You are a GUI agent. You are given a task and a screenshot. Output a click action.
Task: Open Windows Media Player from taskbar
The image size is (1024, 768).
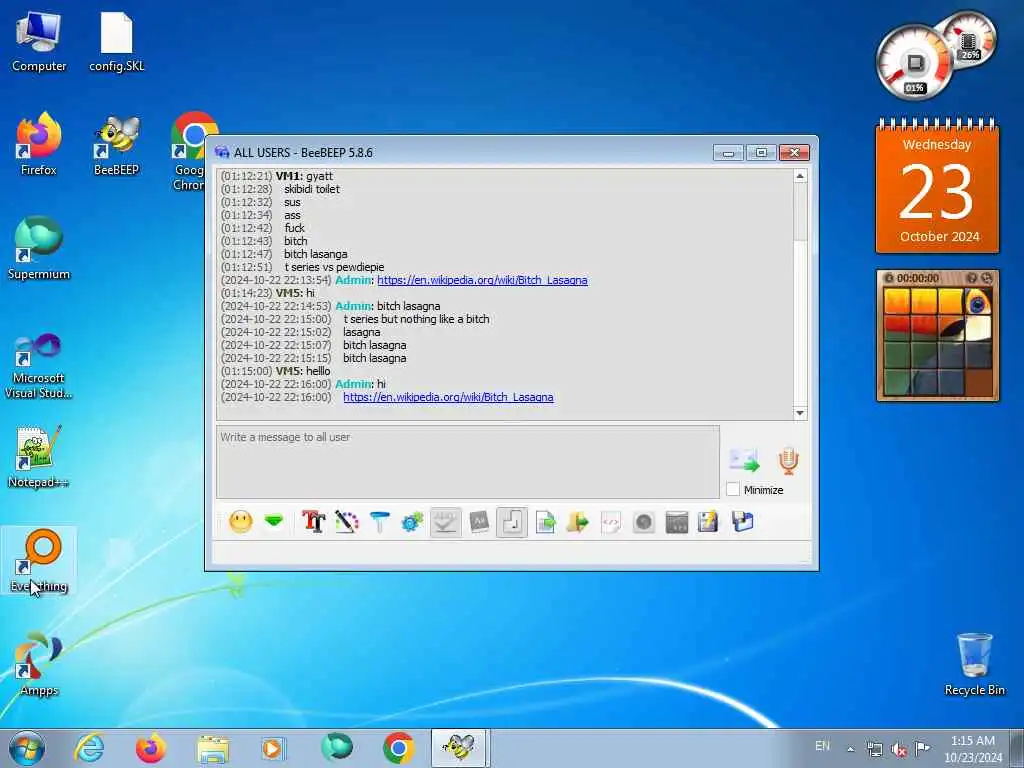tap(272, 748)
